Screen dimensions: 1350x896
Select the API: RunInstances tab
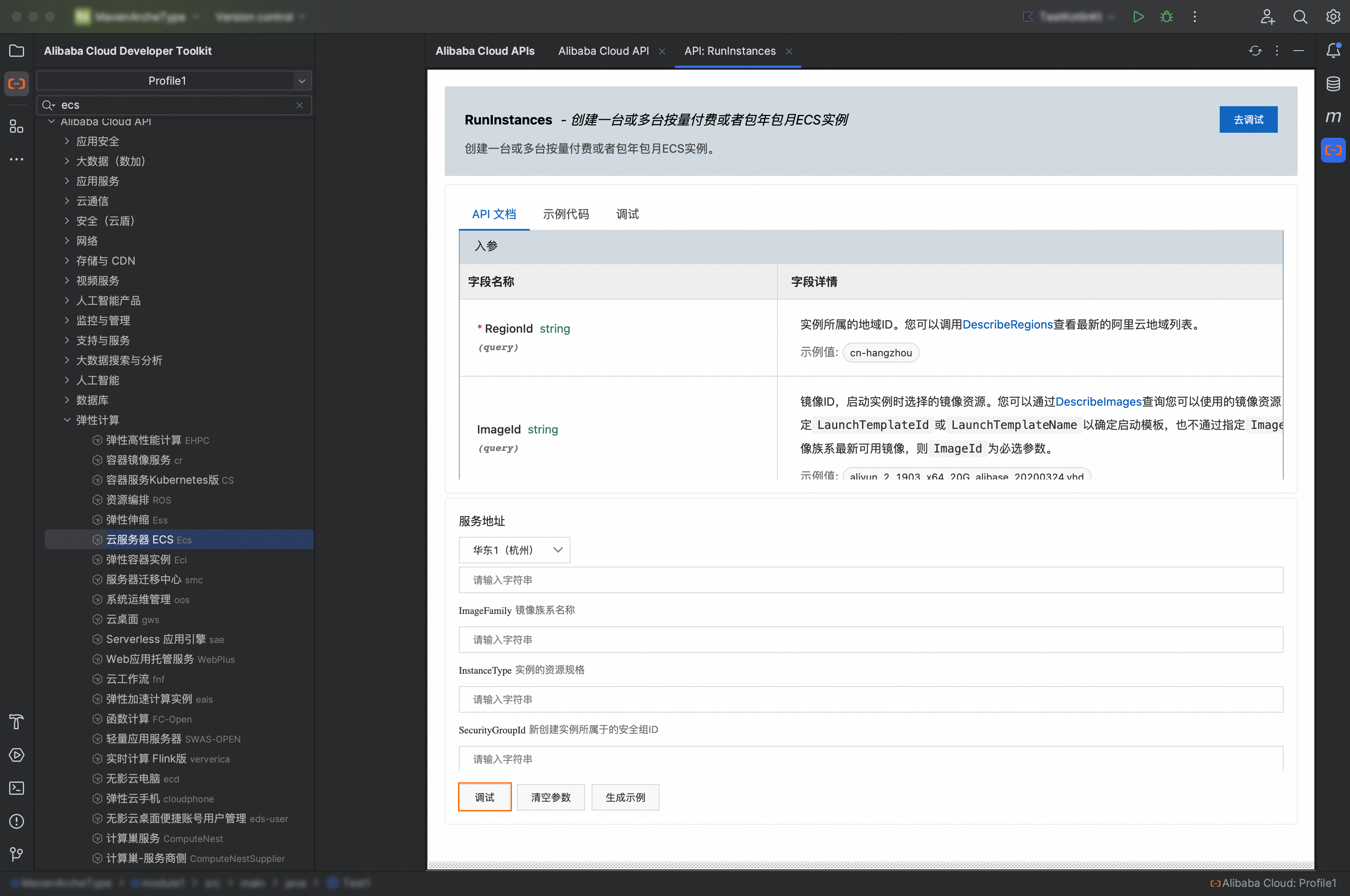click(730, 51)
